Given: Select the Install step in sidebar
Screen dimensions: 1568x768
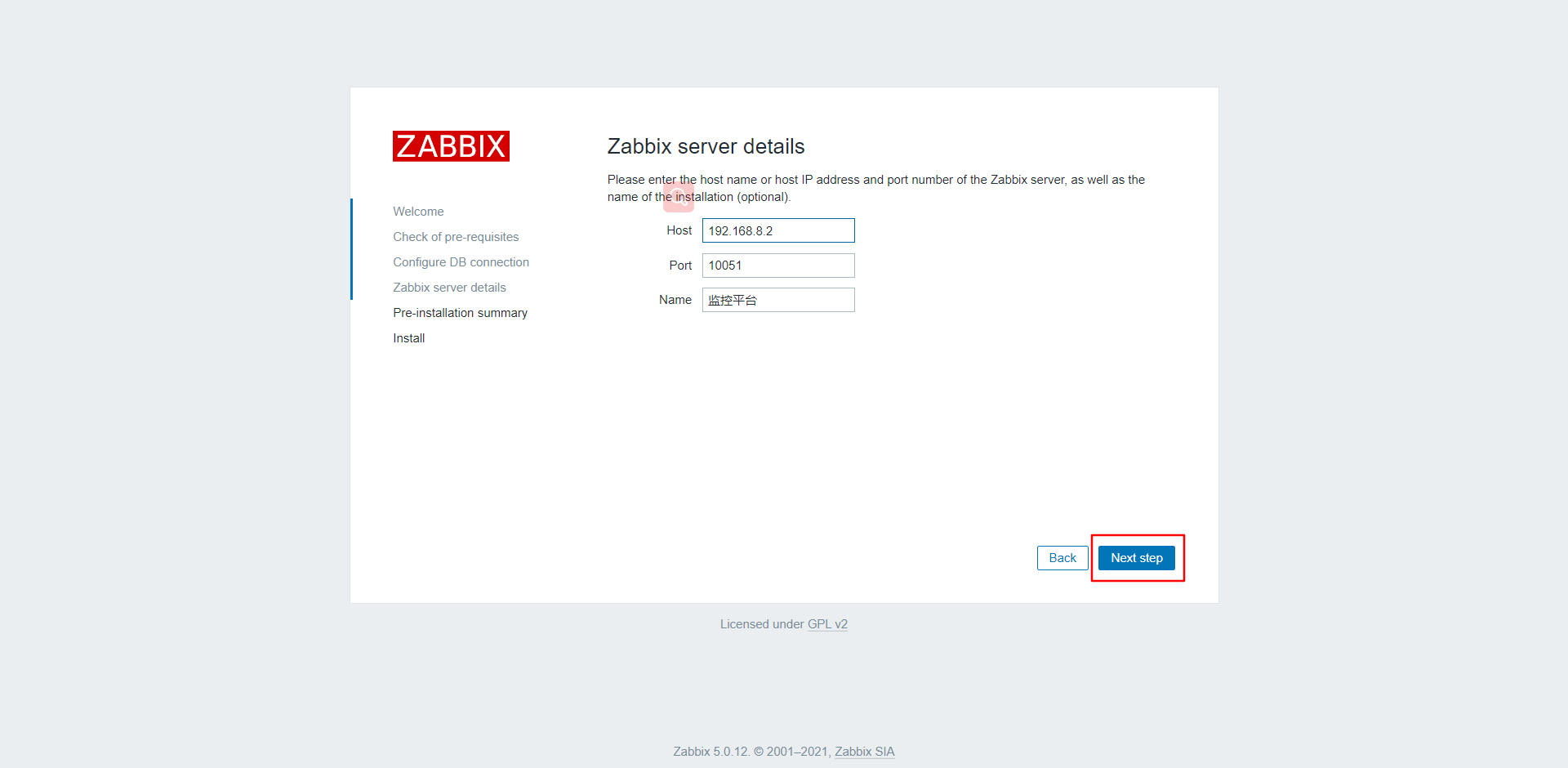Looking at the screenshot, I should 408,338.
